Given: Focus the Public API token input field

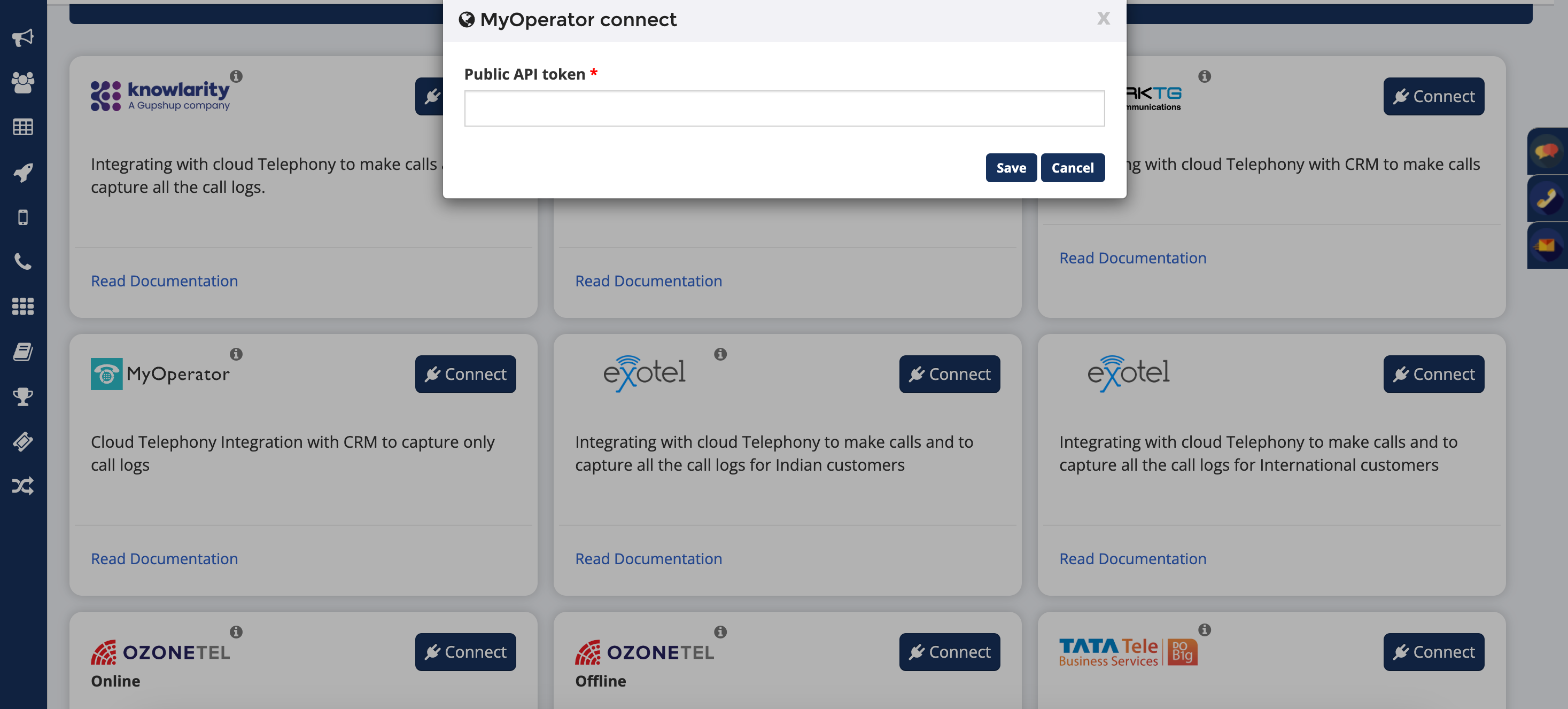Looking at the screenshot, I should coord(784,108).
